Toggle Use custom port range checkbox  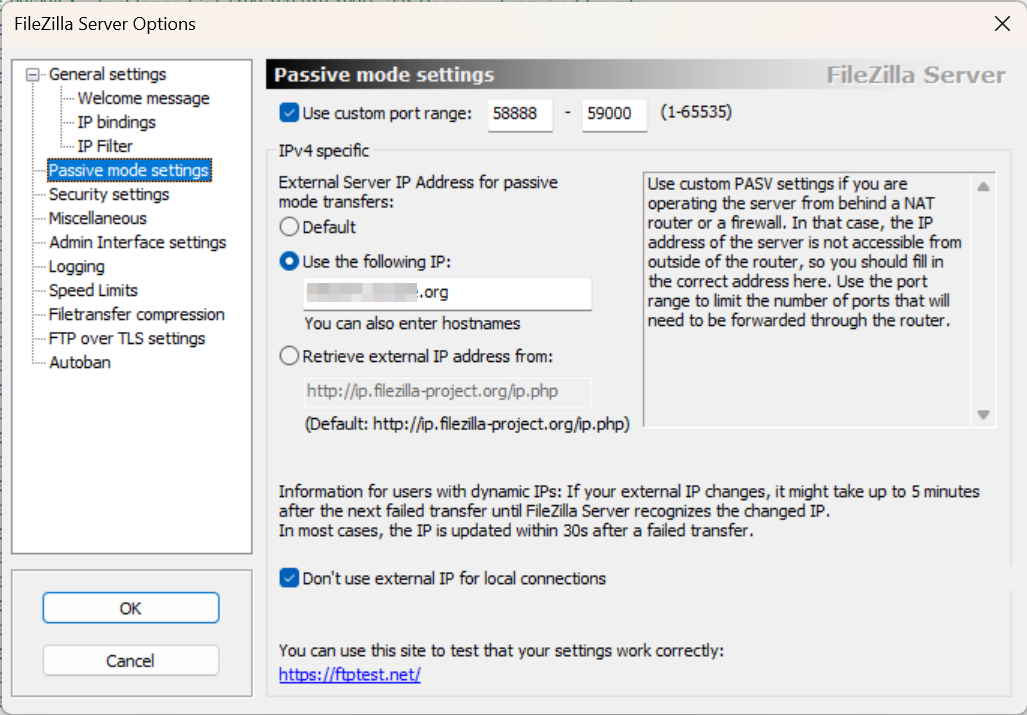[289, 113]
